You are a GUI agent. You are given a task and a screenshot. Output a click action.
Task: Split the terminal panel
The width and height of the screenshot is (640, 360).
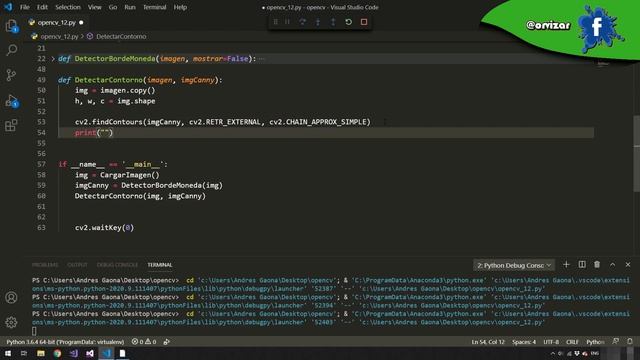(582, 264)
